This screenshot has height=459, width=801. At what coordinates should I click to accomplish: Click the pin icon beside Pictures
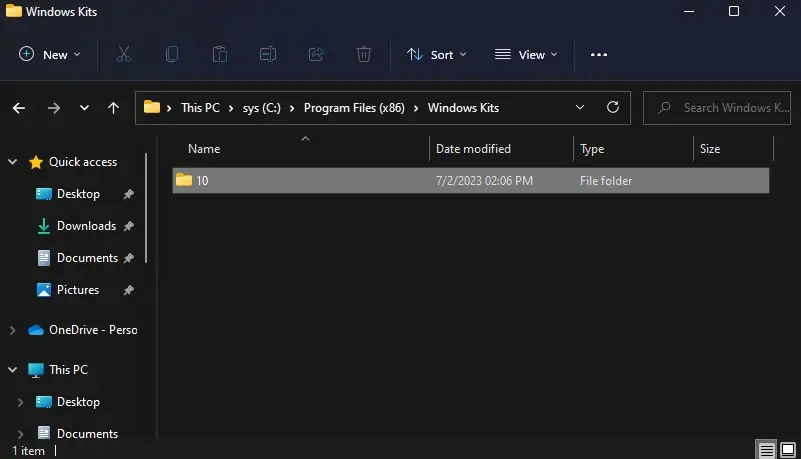coord(129,291)
